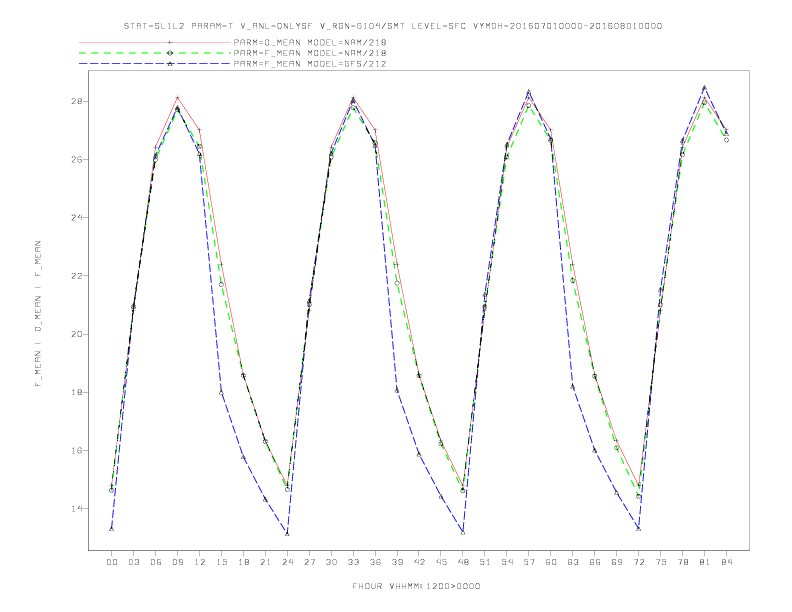
Task: Click y-axis tick value 28
Action: 77,101
